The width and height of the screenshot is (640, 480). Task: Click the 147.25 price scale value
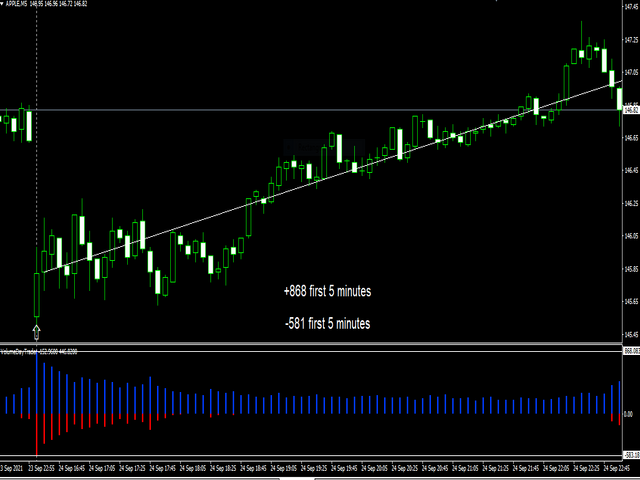[631, 40]
